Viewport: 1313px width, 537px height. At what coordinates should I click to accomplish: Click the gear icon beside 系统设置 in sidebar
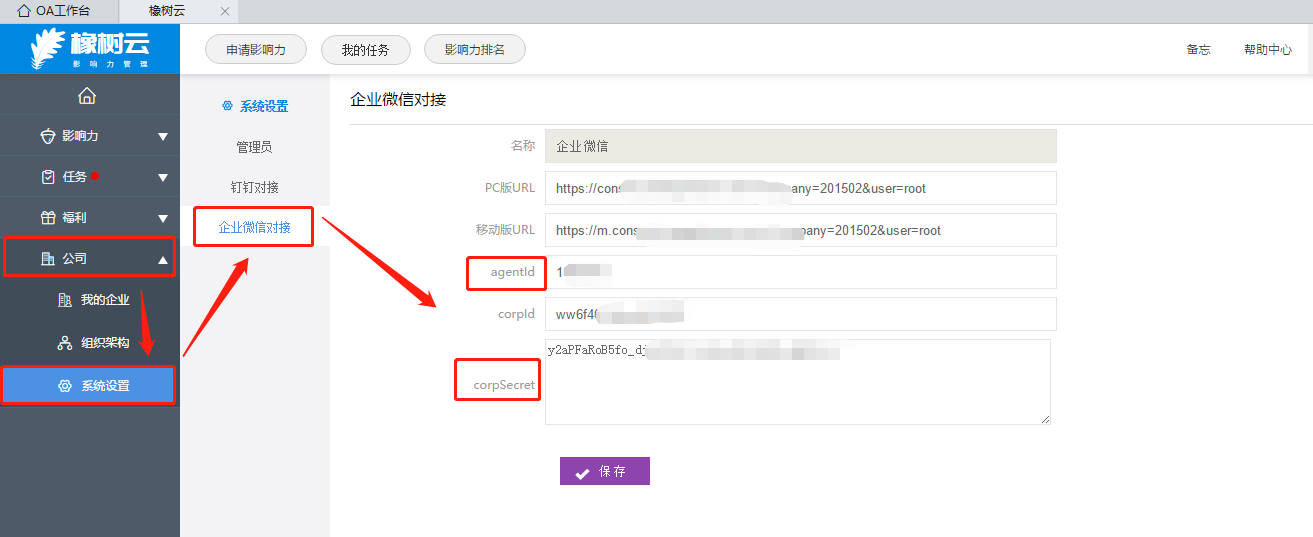(x=65, y=386)
